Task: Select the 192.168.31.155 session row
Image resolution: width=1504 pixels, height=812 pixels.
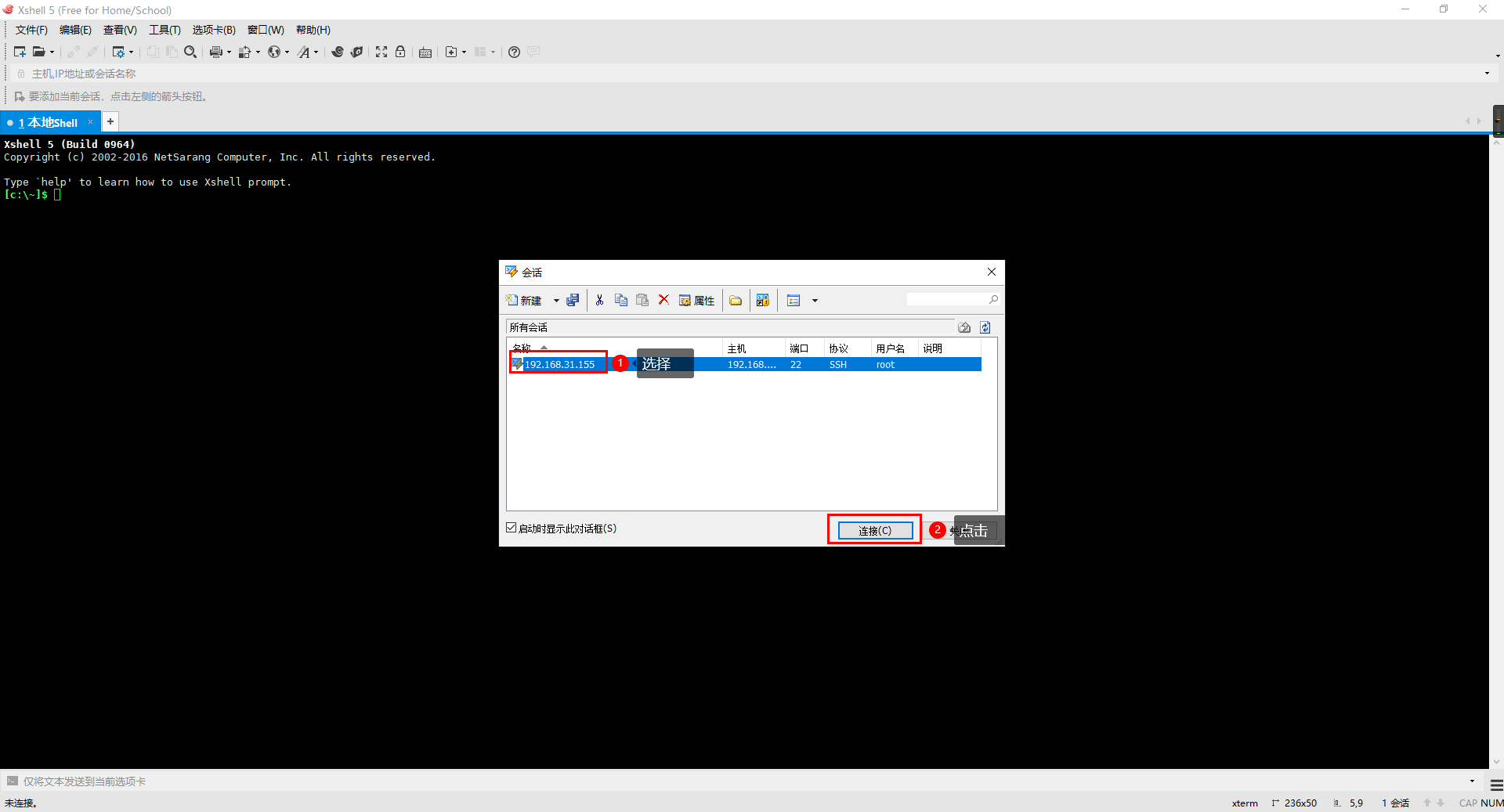Action: [744, 364]
